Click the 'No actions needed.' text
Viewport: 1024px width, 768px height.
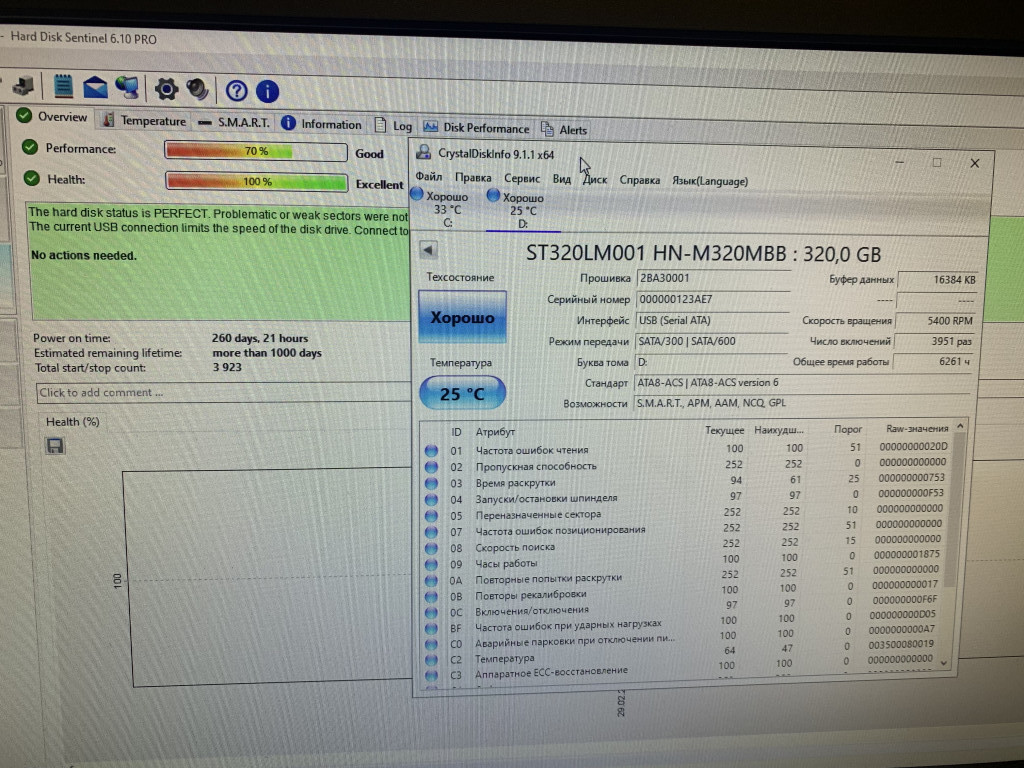pyautogui.click(x=84, y=255)
